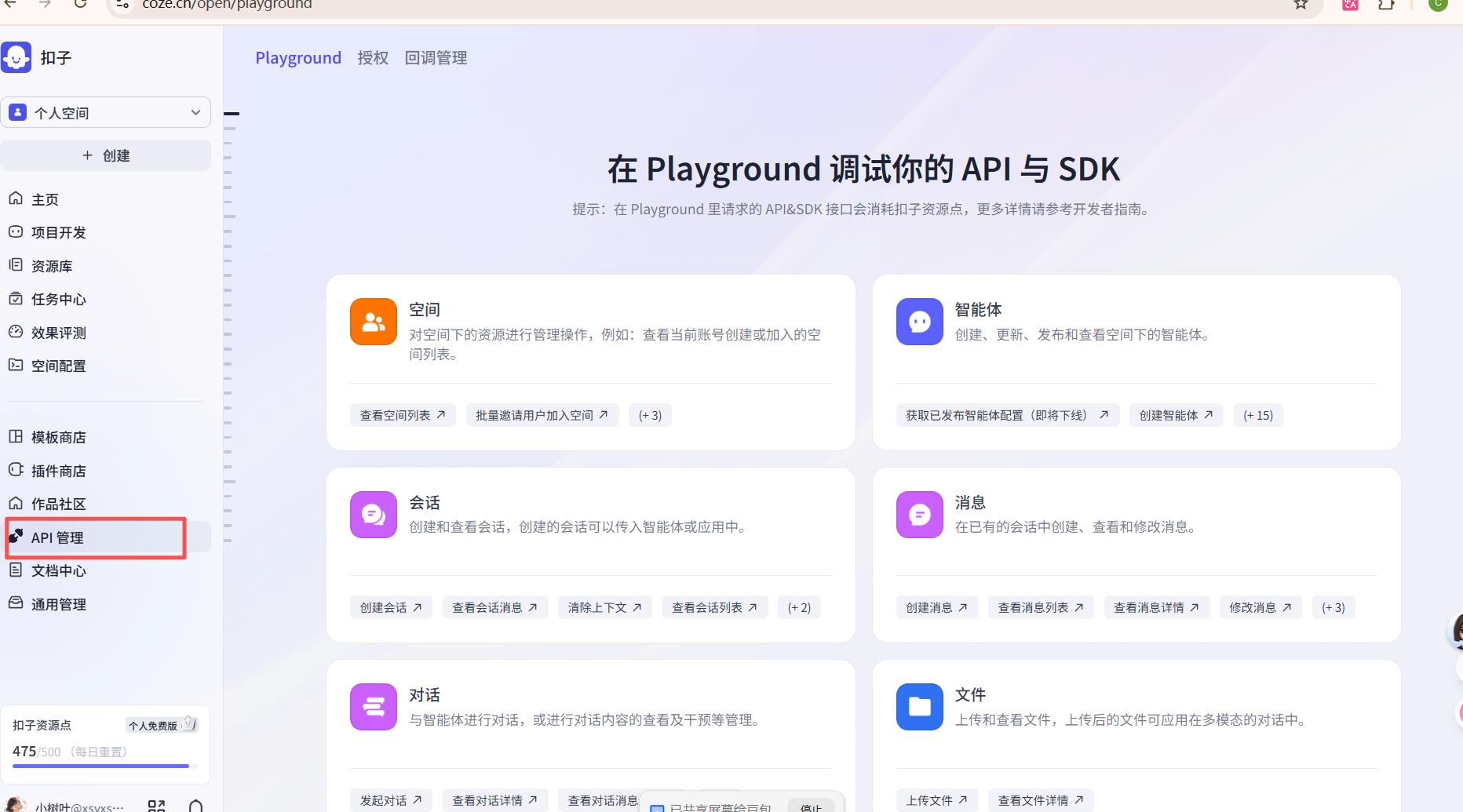Select the 插件商店 plugin store icon
Viewport: 1463px width, 812px height.
click(x=16, y=471)
